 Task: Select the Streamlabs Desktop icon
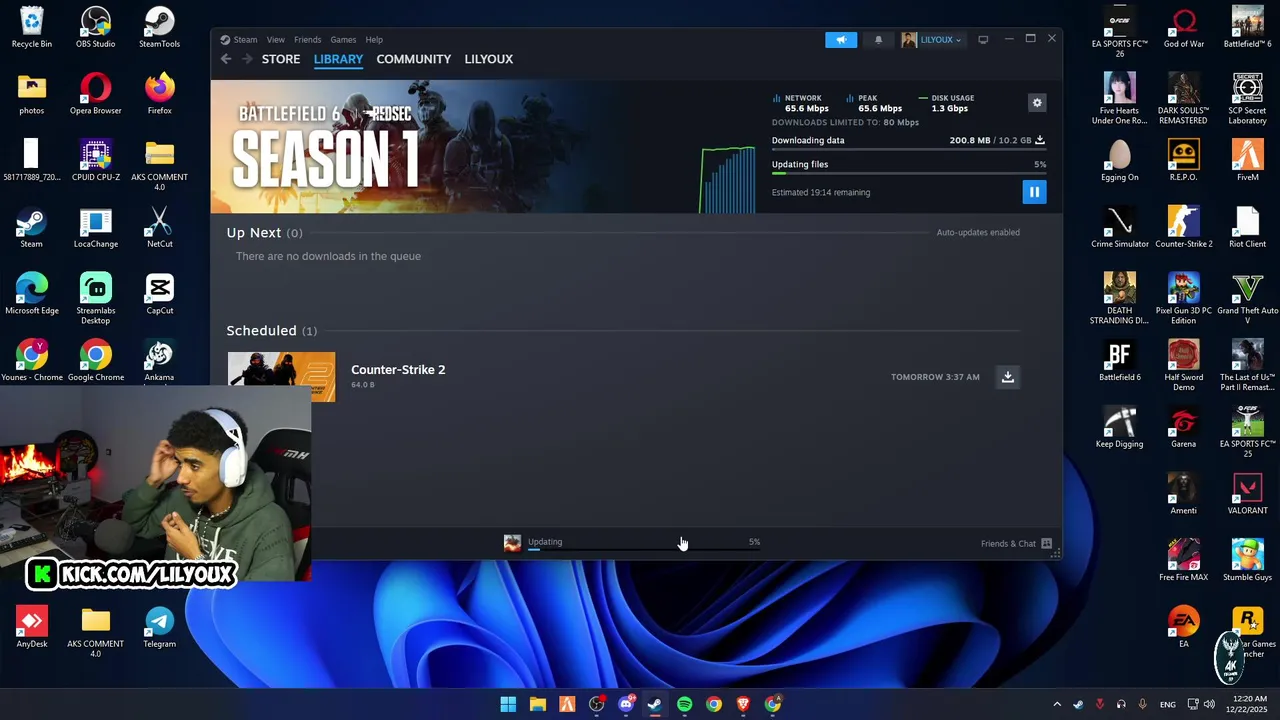96,299
